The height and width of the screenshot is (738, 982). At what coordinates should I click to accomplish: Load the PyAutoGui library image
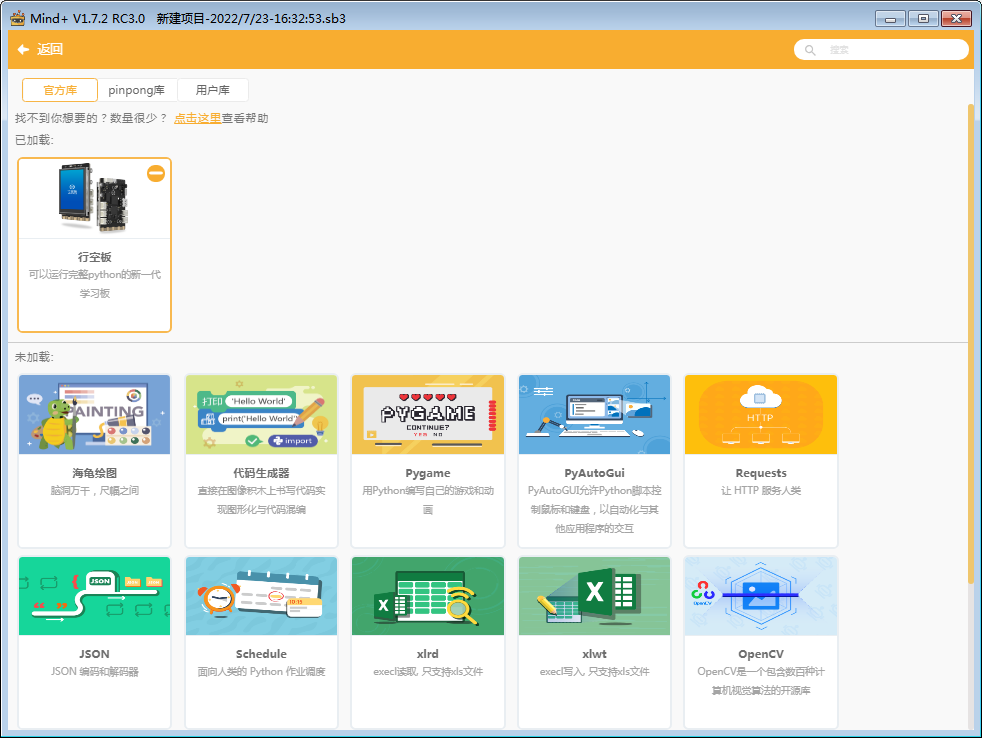594,415
